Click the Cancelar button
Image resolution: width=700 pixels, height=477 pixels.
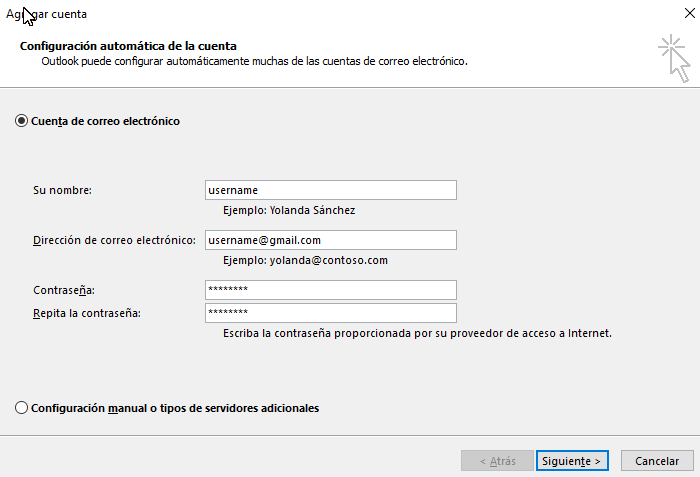(x=657, y=460)
